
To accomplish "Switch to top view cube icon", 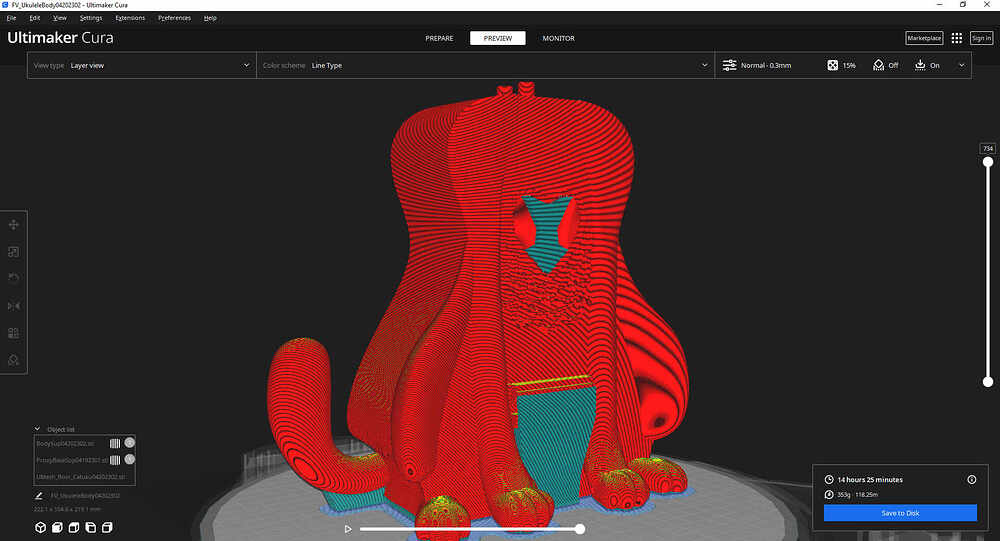I will pos(73,528).
